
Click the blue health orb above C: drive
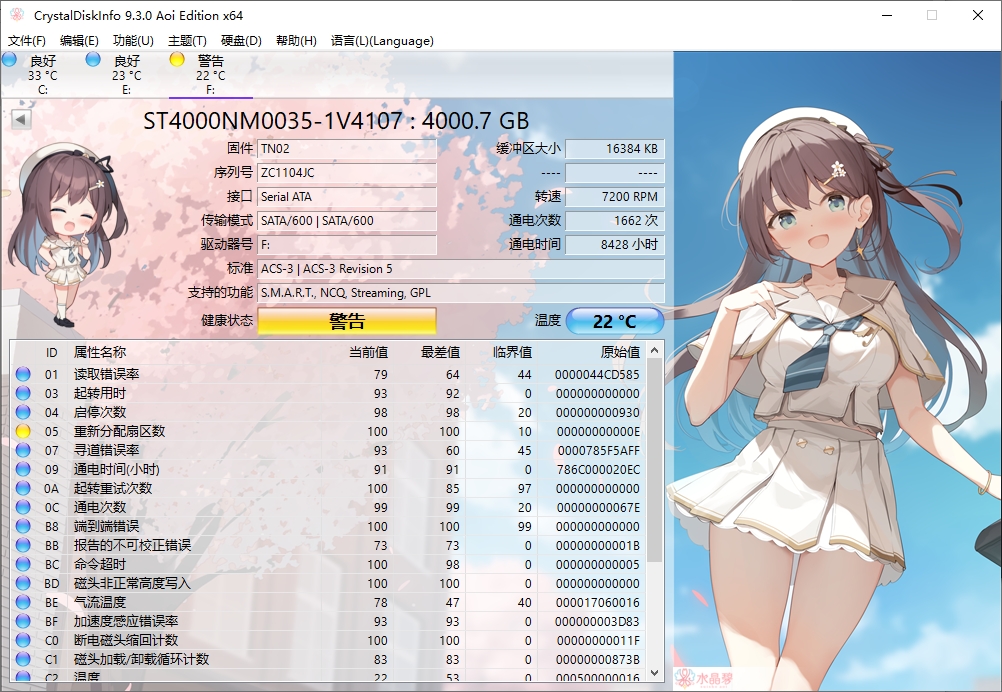point(9,59)
